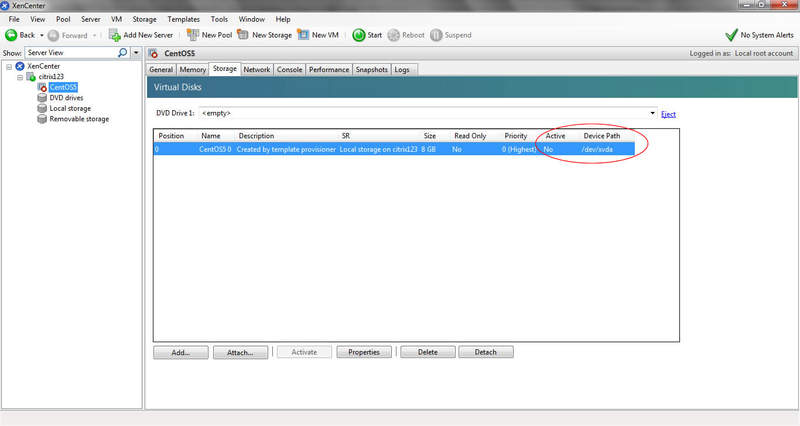Click the search magnifier icon in Show box
Viewport: 800px width, 426px height.
(x=122, y=53)
